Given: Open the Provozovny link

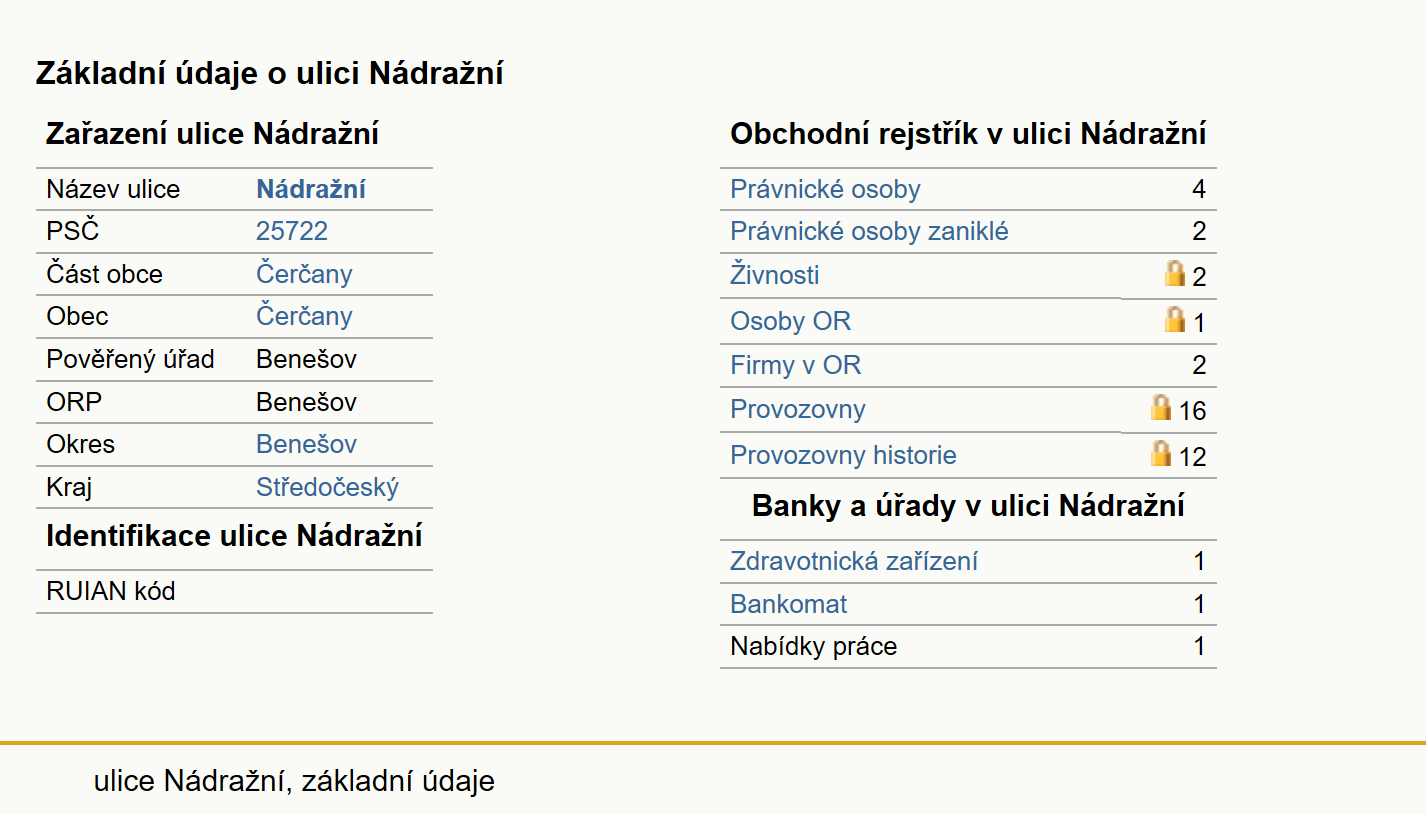Looking at the screenshot, I should (798, 409).
